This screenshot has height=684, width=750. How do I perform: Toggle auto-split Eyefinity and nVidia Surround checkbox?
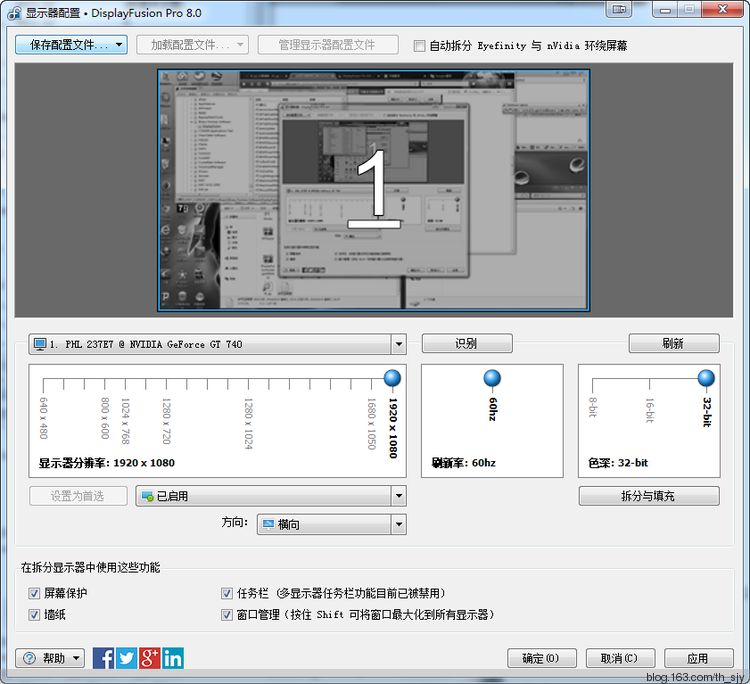[419, 46]
